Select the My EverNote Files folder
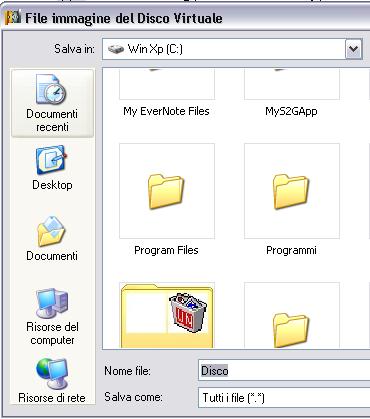Viewport: 370px width, 419px height. point(167,85)
